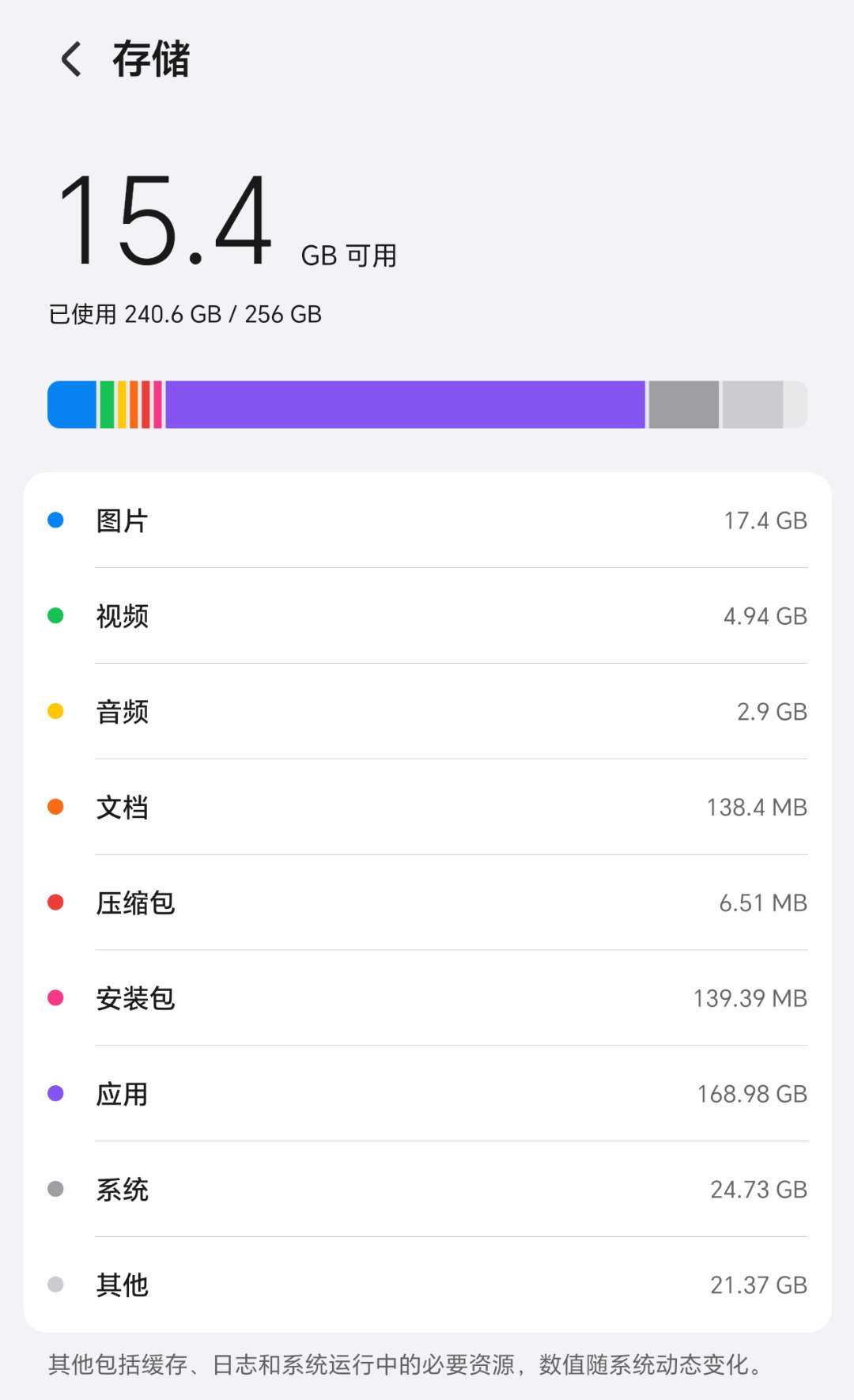Screen dimensions: 854x1400
Task: Click the red dot beside 压缩包
Action: coord(55,902)
